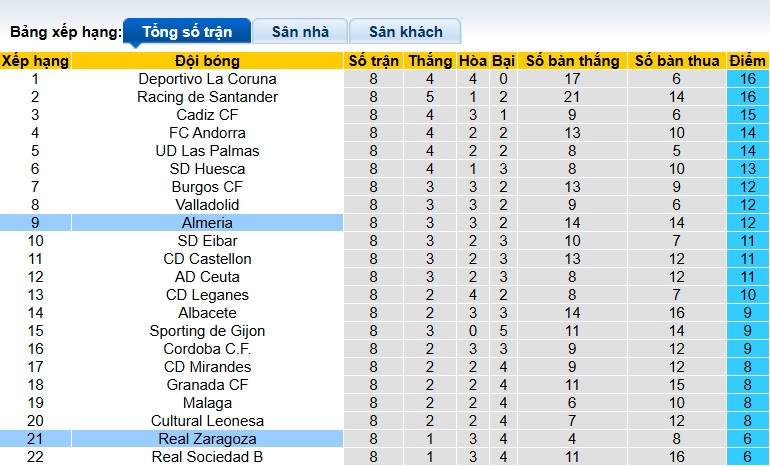Select the Sân khách tab
The image size is (770, 467).
[406, 32]
